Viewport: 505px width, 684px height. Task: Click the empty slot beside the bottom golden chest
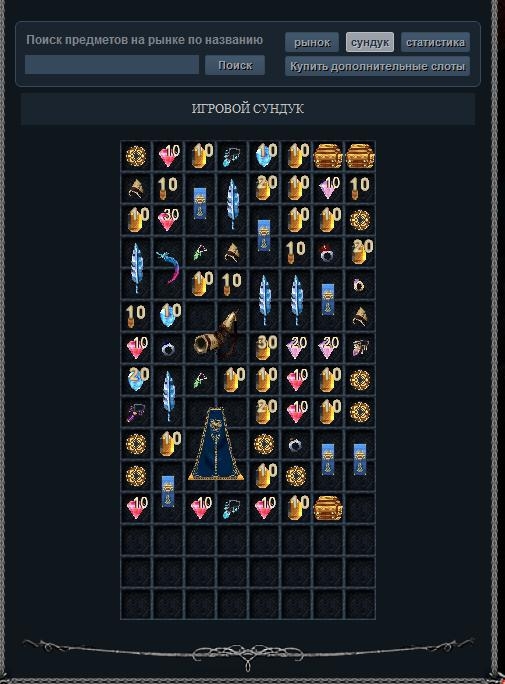(360, 508)
